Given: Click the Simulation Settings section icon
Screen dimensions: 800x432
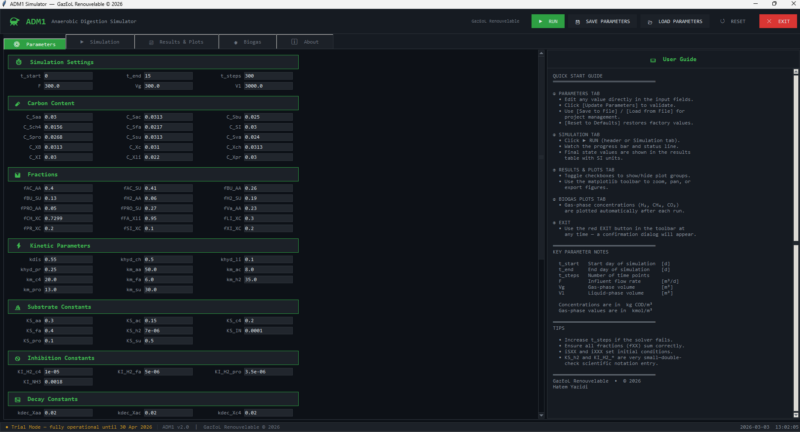Looking at the screenshot, I should (x=19, y=62).
